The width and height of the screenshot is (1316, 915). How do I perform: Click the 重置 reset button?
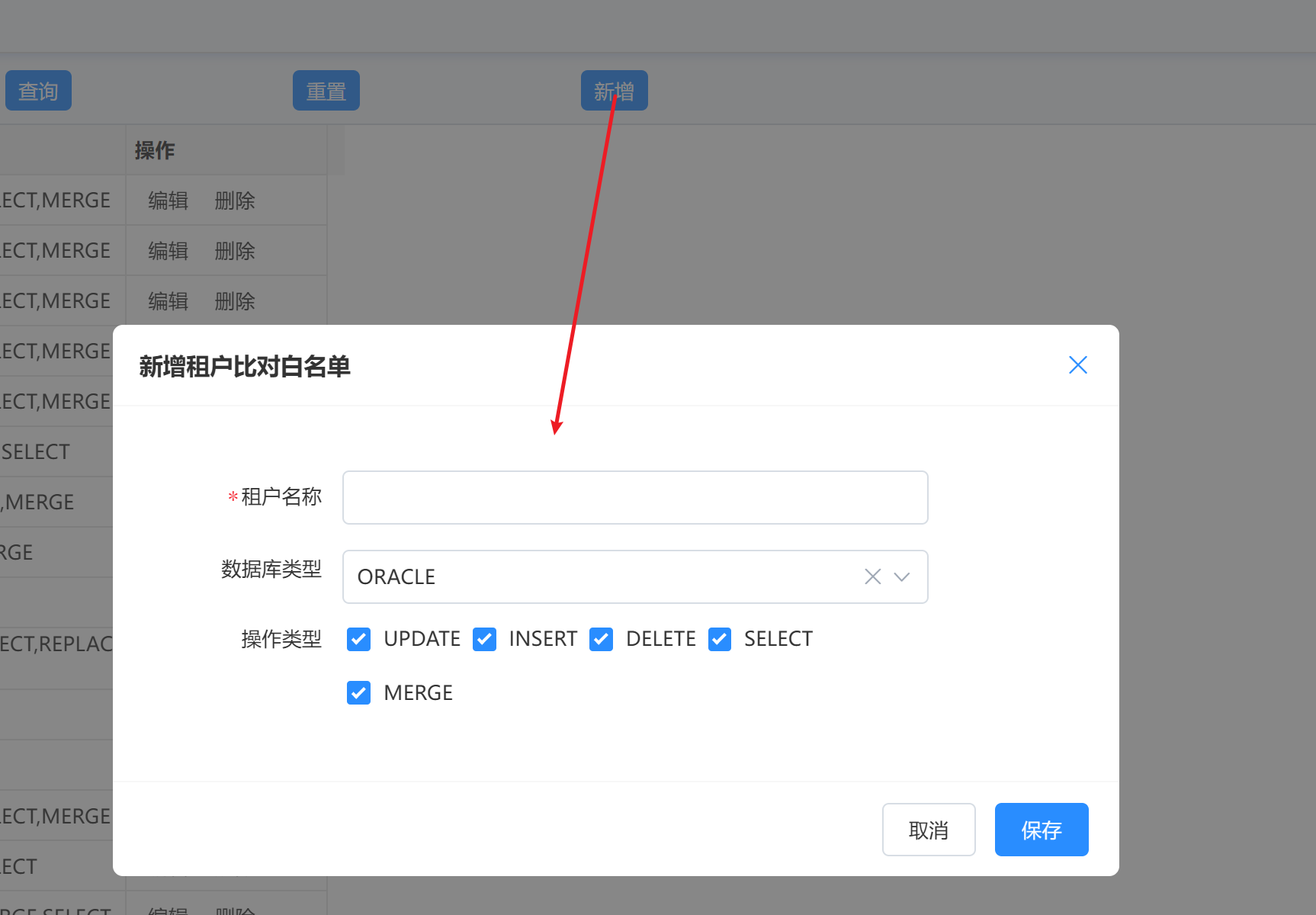click(326, 91)
